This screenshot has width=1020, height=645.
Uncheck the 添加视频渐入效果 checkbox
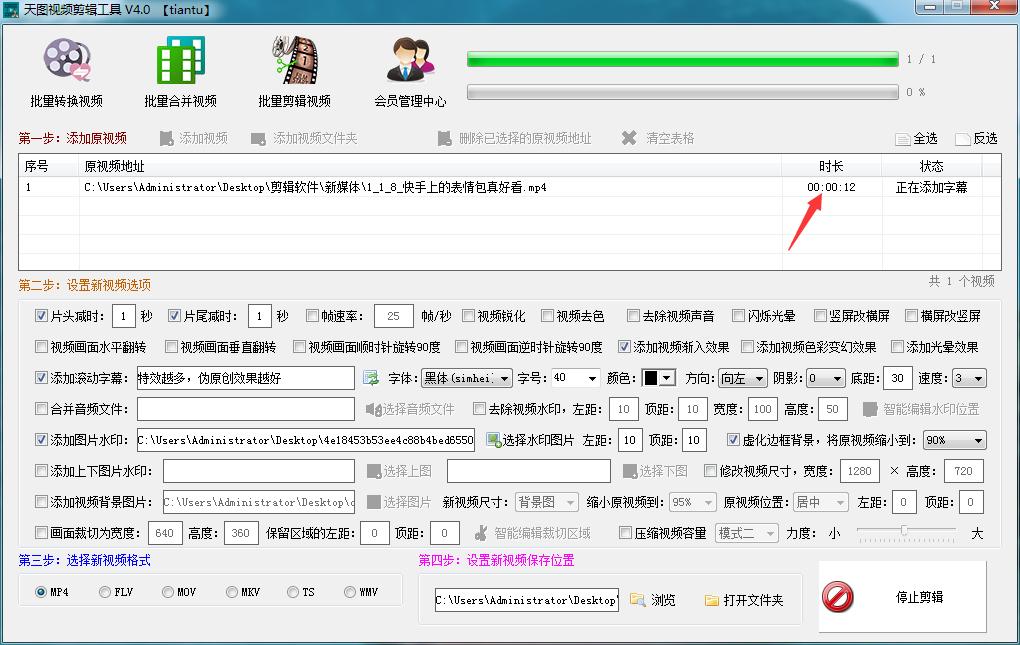624,347
